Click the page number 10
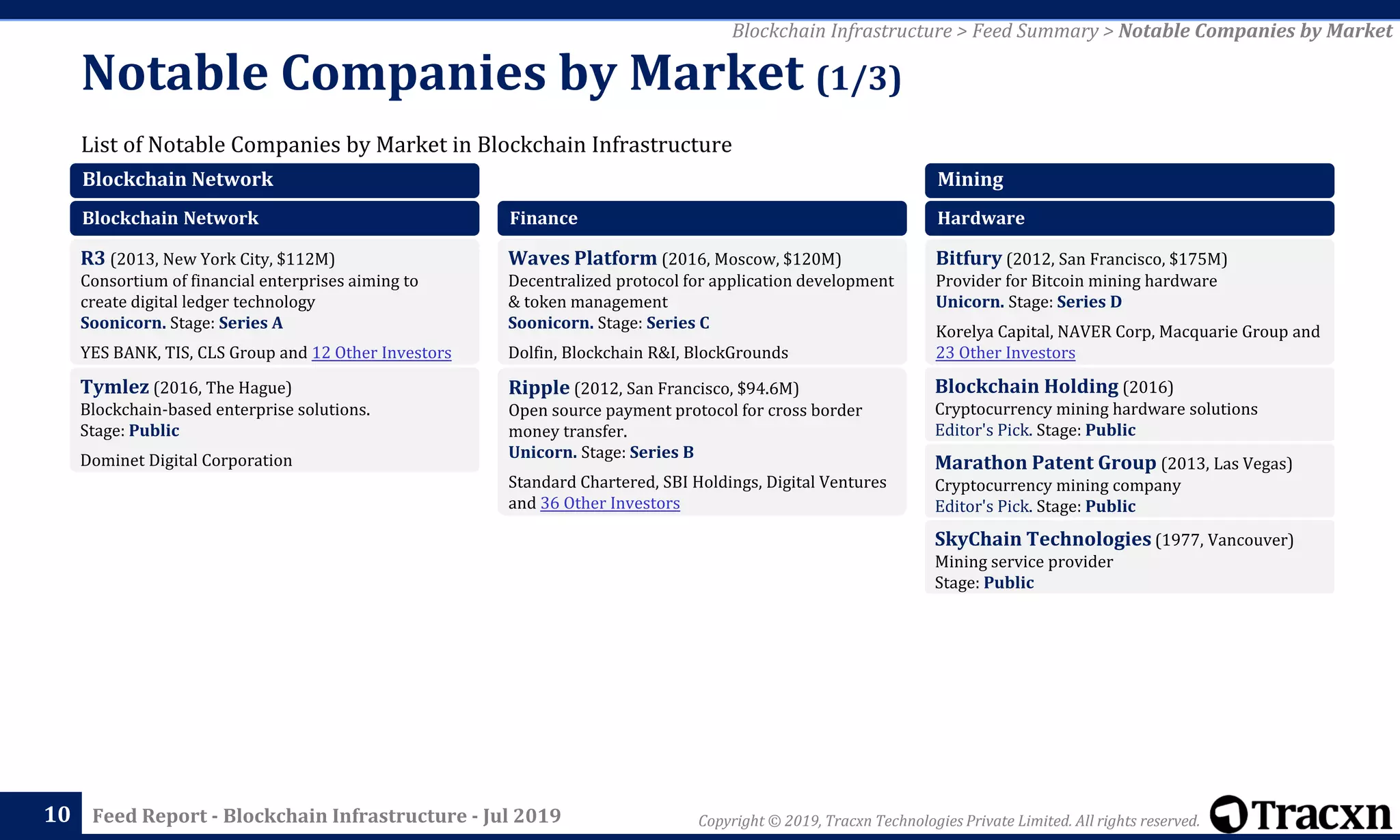This screenshot has height=840, width=1400. (x=57, y=814)
